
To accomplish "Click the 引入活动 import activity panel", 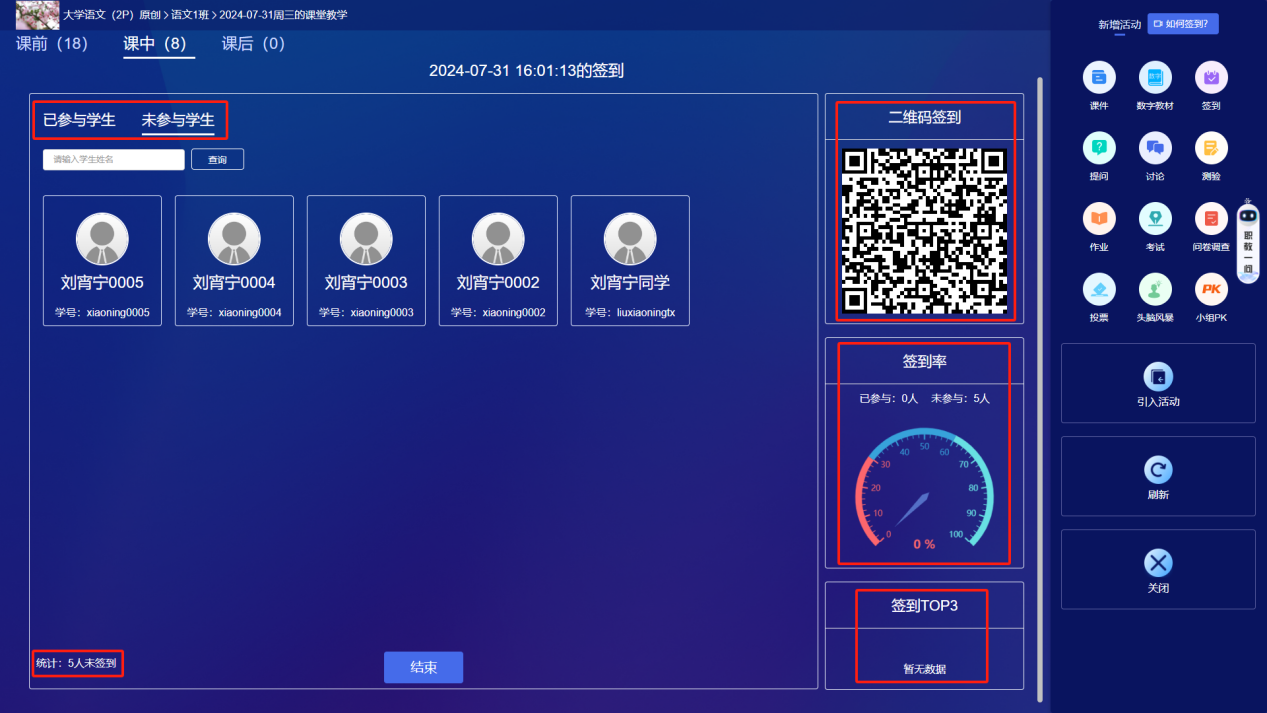I will [x=1158, y=383].
